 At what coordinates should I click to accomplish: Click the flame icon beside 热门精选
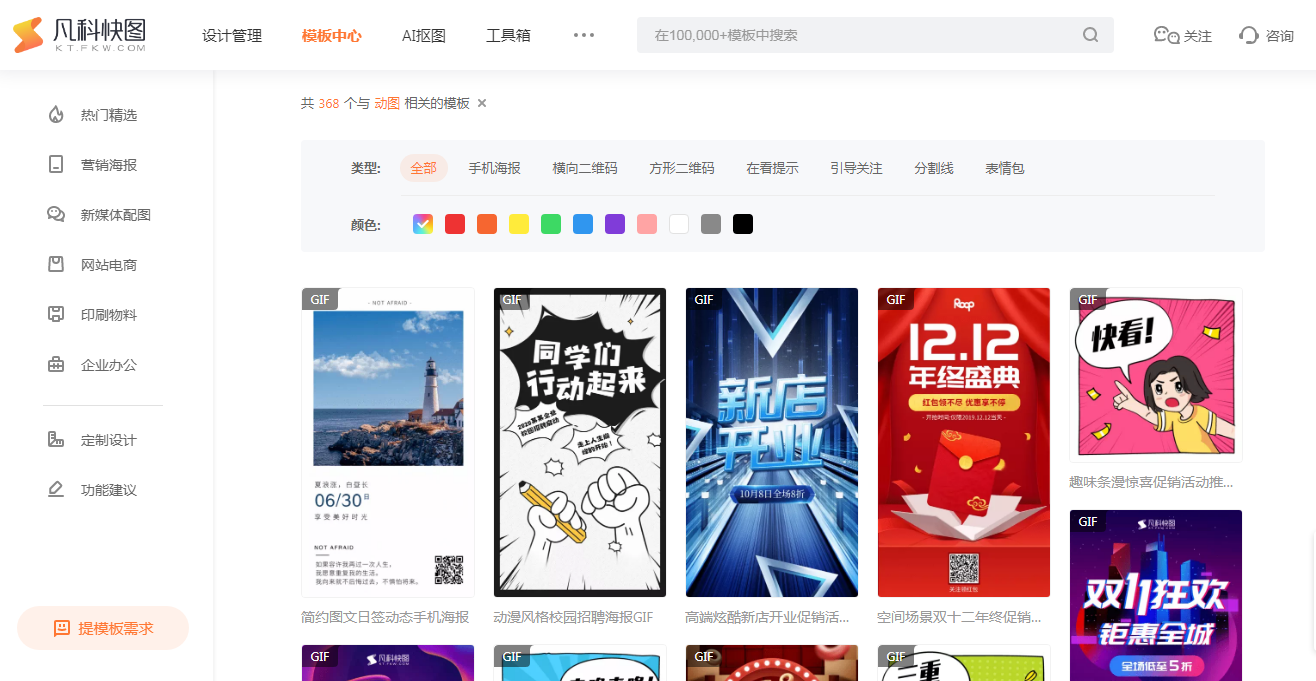pyautogui.click(x=56, y=114)
